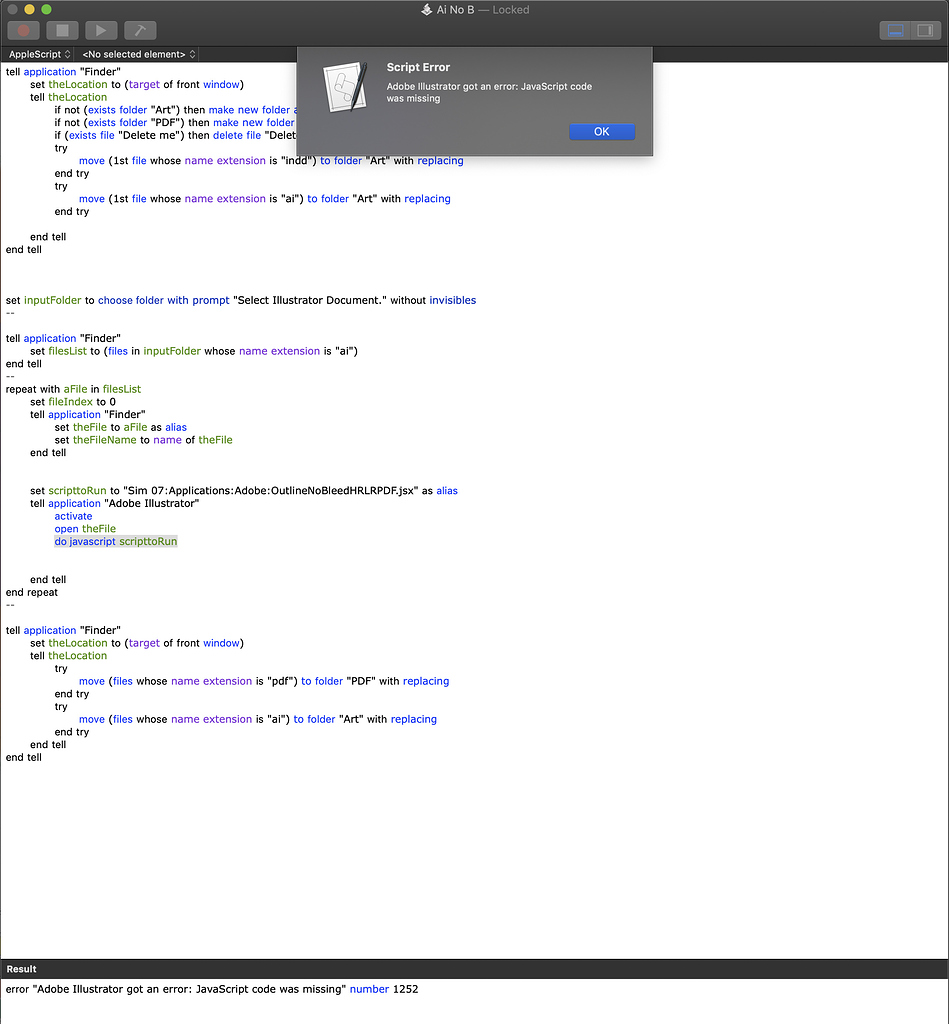The image size is (949, 1024).
Task: Click the open theFile line
Action: [85, 528]
